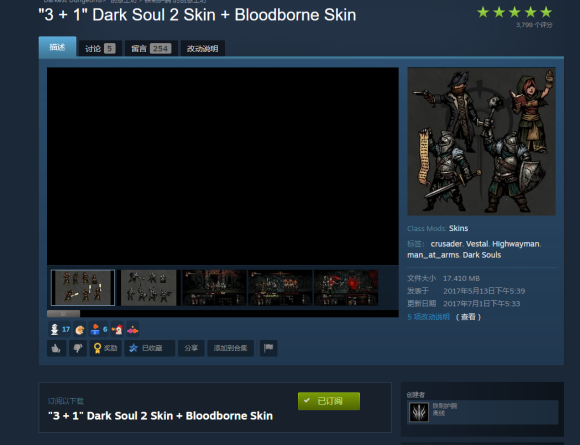
Task: Click the pink and orange swirl award icon
Action: pyautogui.click(x=132, y=330)
